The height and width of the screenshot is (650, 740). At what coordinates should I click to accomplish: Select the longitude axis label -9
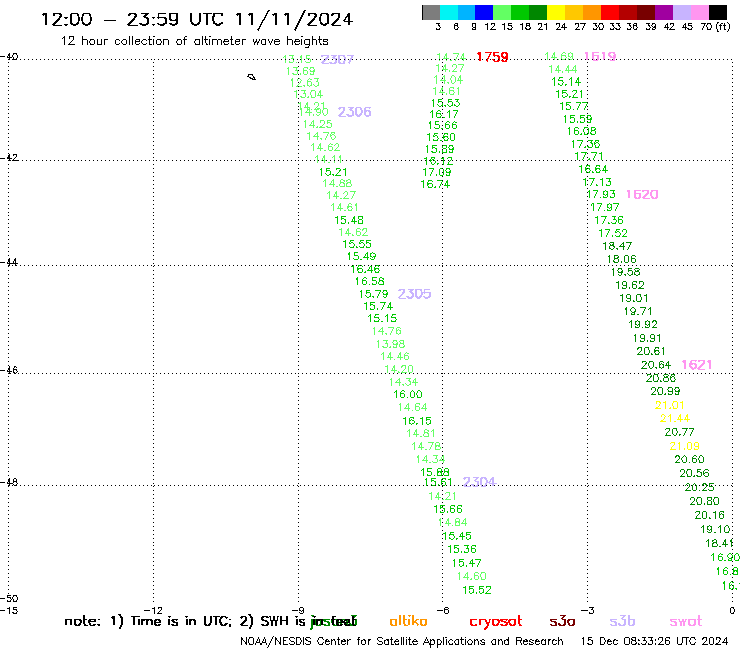[x=298, y=611]
